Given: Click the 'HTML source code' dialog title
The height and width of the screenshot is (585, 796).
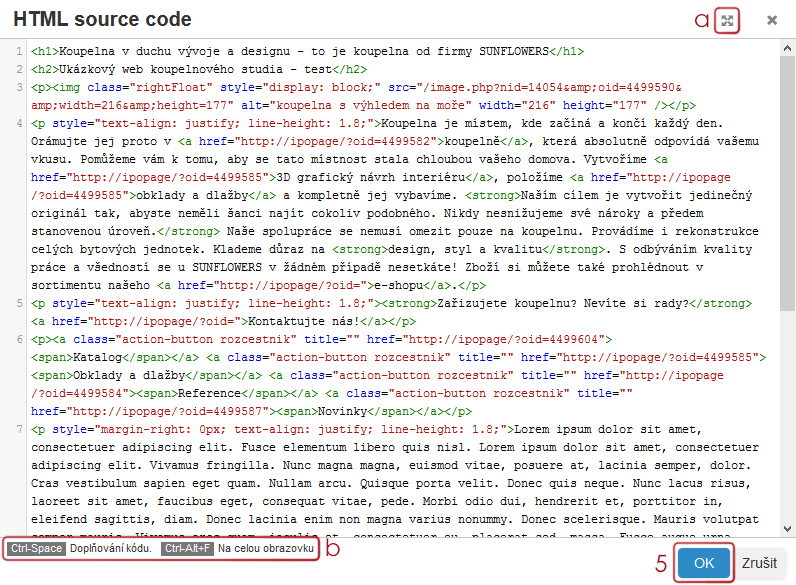Looking at the screenshot, I should 103,20.
